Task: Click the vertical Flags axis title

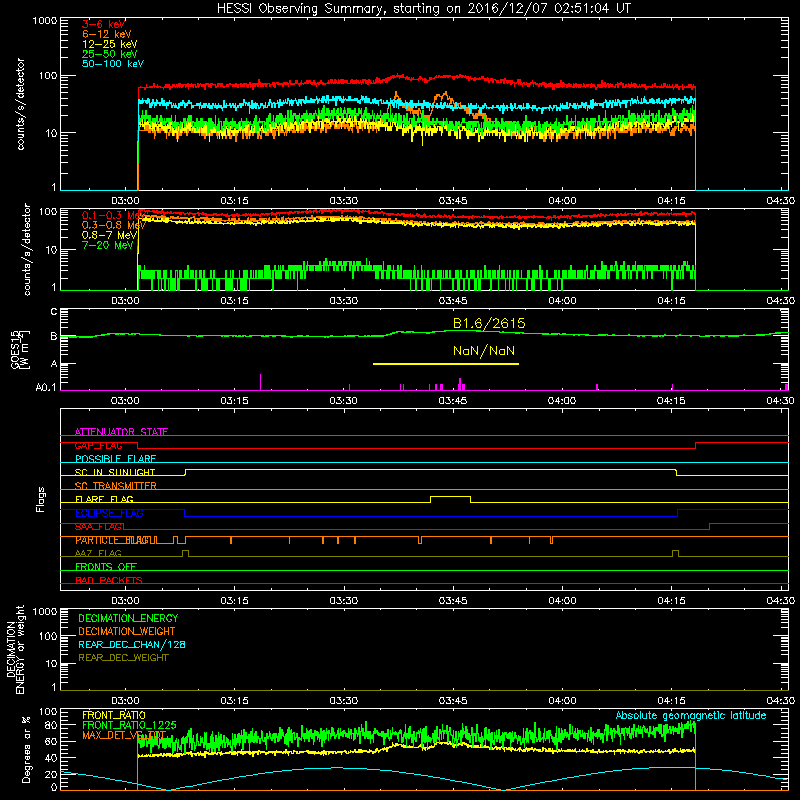Action: [x=41, y=499]
